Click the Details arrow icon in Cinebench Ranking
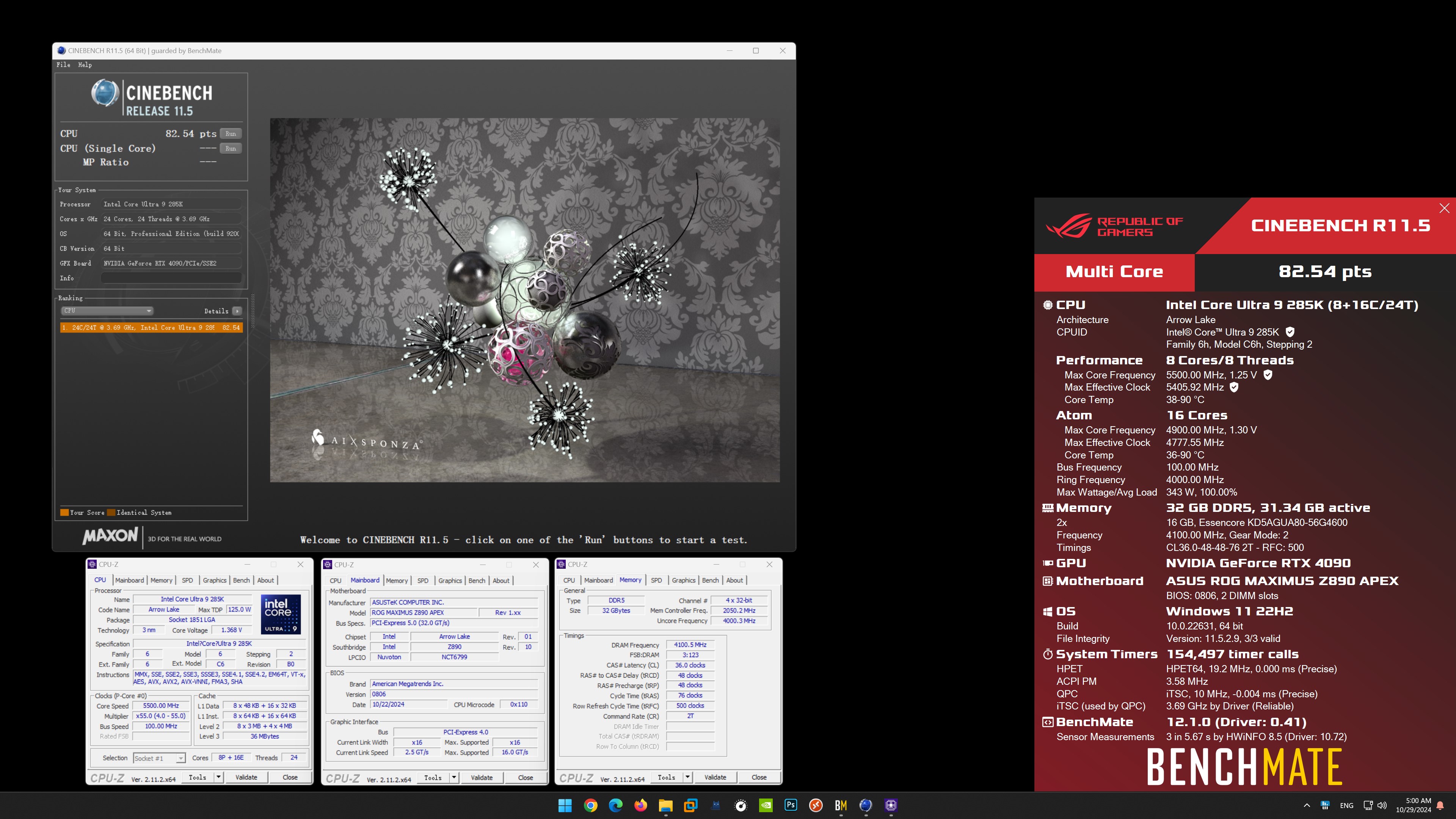The height and width of the screenshot is (819, 1456). point(237,311)
